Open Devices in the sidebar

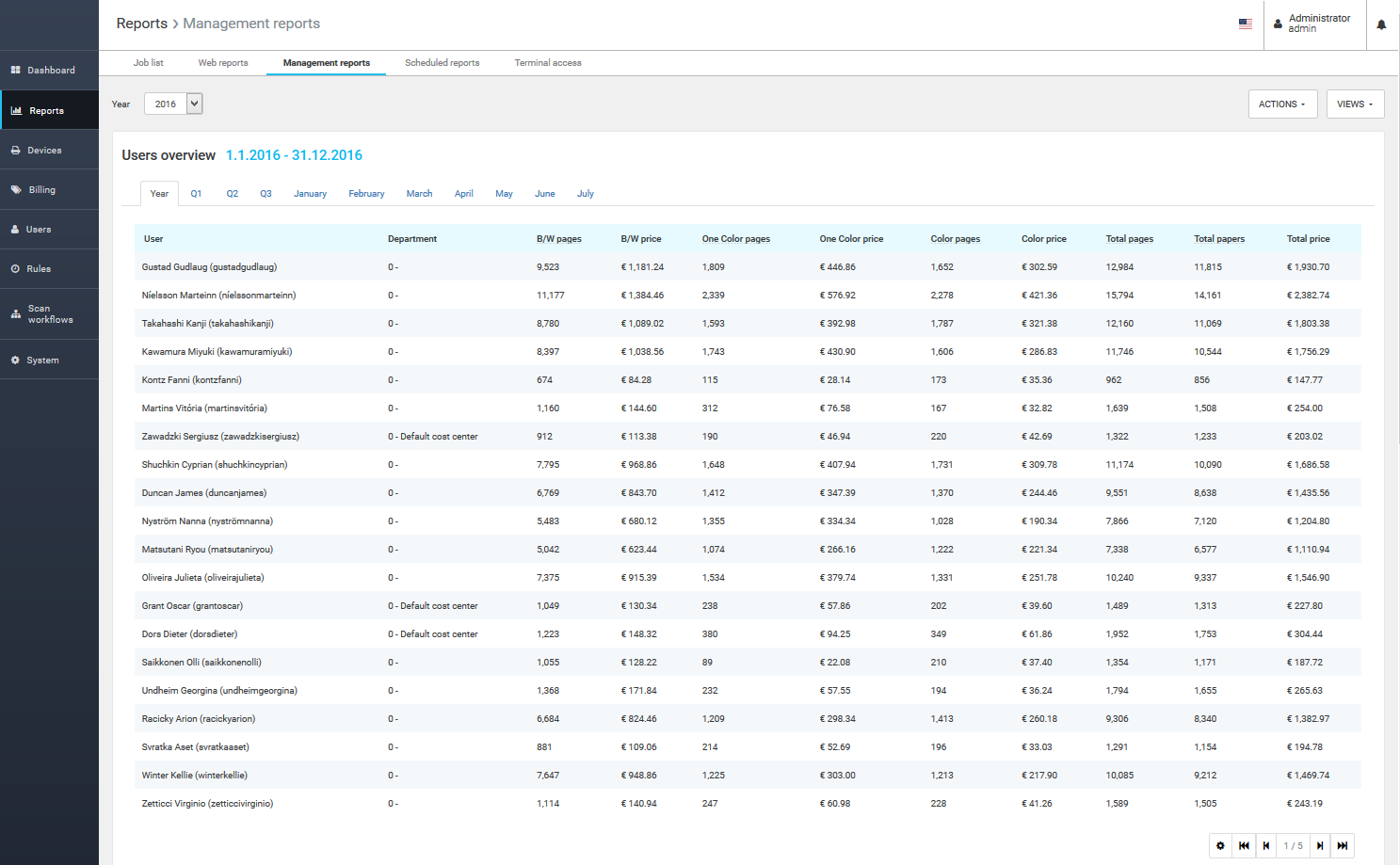(44, 151)
